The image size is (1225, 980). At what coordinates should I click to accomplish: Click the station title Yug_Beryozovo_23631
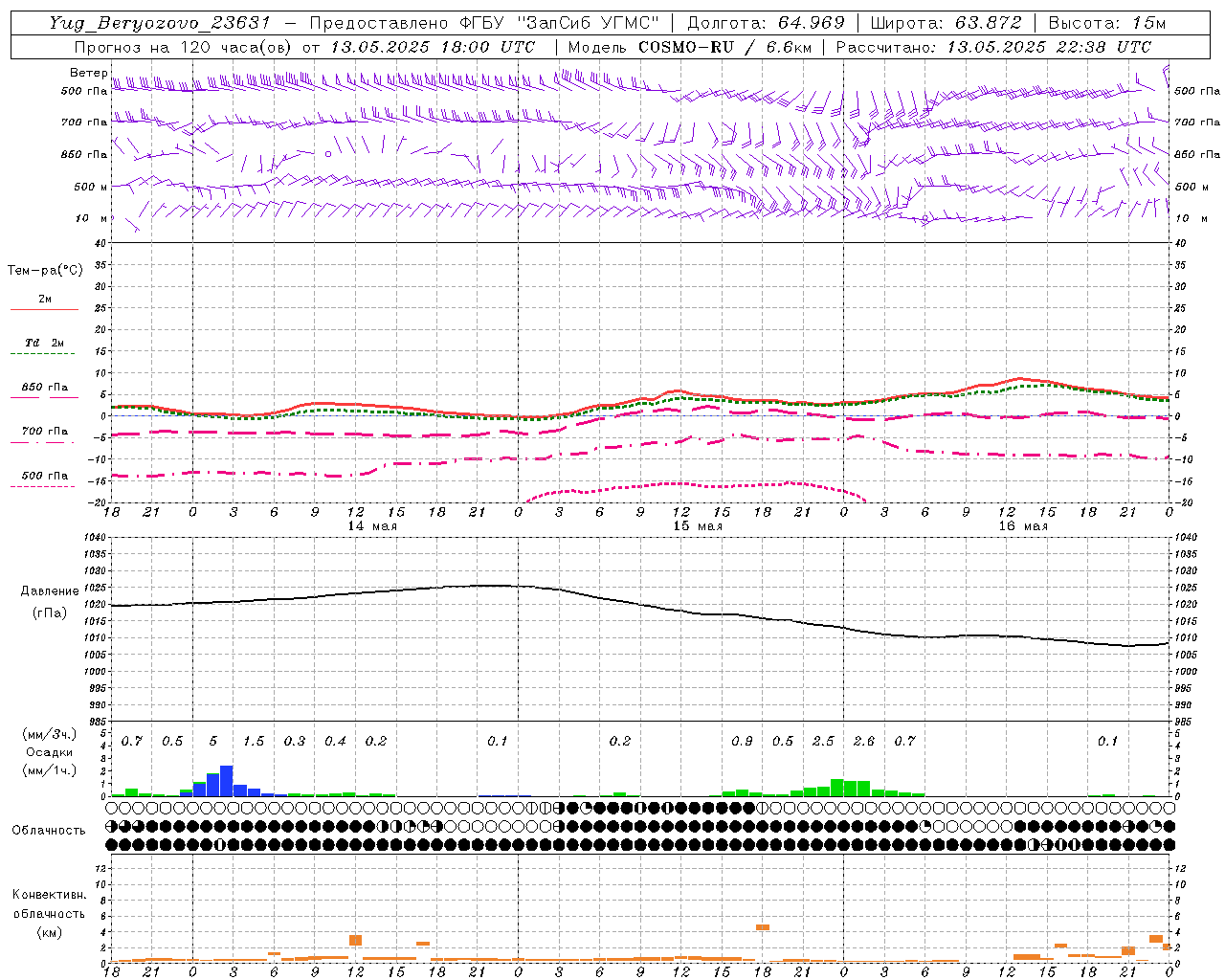(x=160, y=23)
